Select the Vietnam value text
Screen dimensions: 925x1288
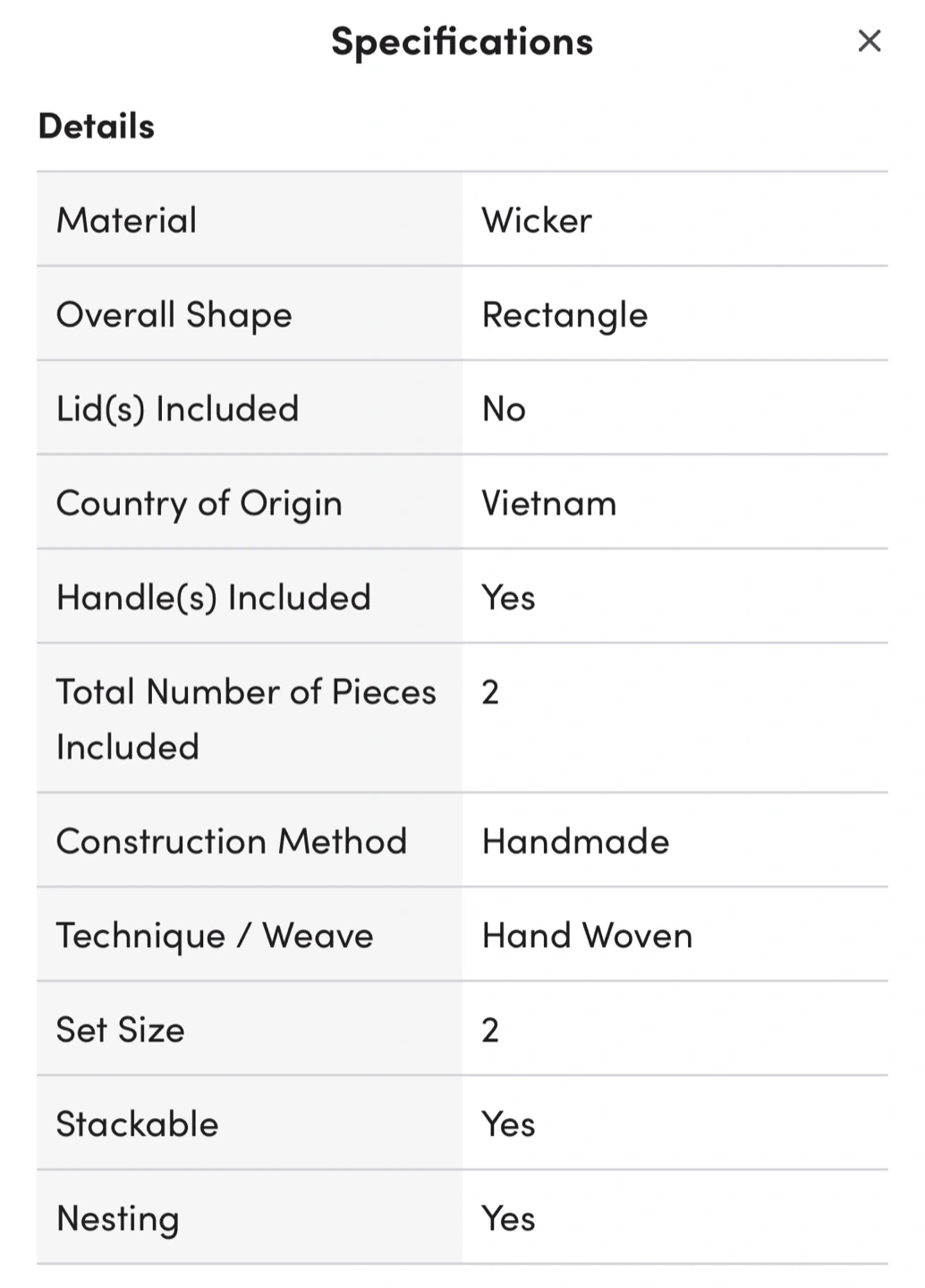click(x=548, y=504)
